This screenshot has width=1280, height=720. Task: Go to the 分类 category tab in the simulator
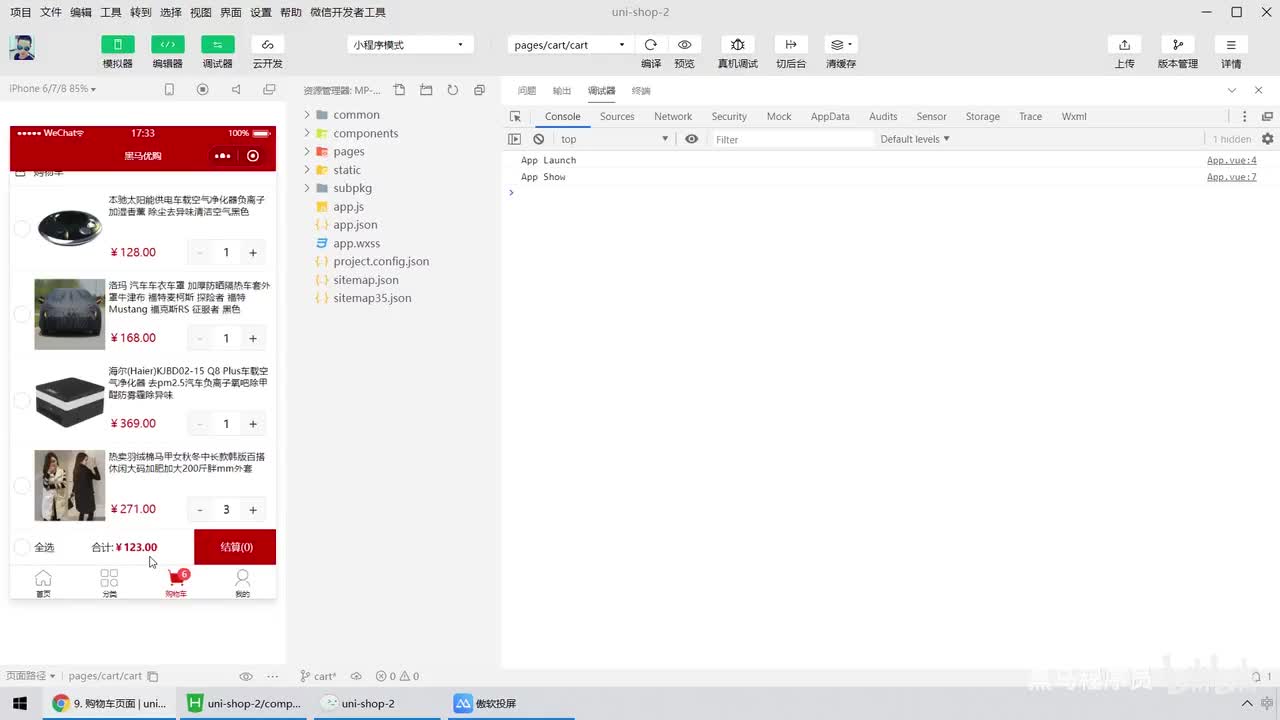coord(109,583)
